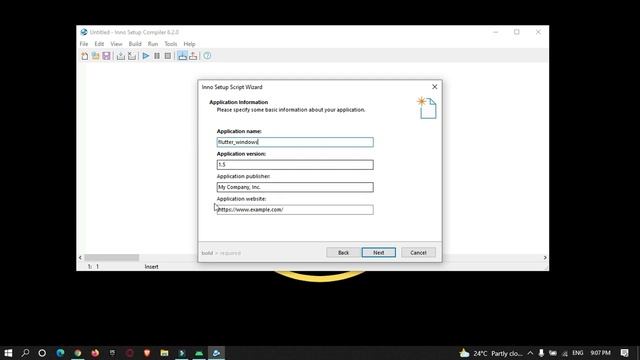
Task: Click the Cancel button in wizard
Action: (x=418, y=253)
